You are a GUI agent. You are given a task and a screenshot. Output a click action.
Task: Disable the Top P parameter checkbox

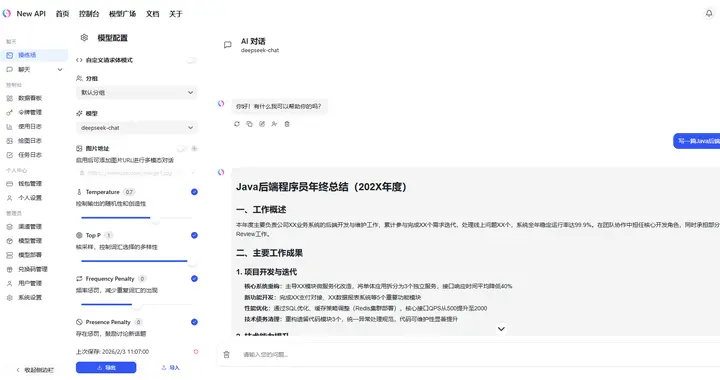pyautogui.click(x=194, y=235)
